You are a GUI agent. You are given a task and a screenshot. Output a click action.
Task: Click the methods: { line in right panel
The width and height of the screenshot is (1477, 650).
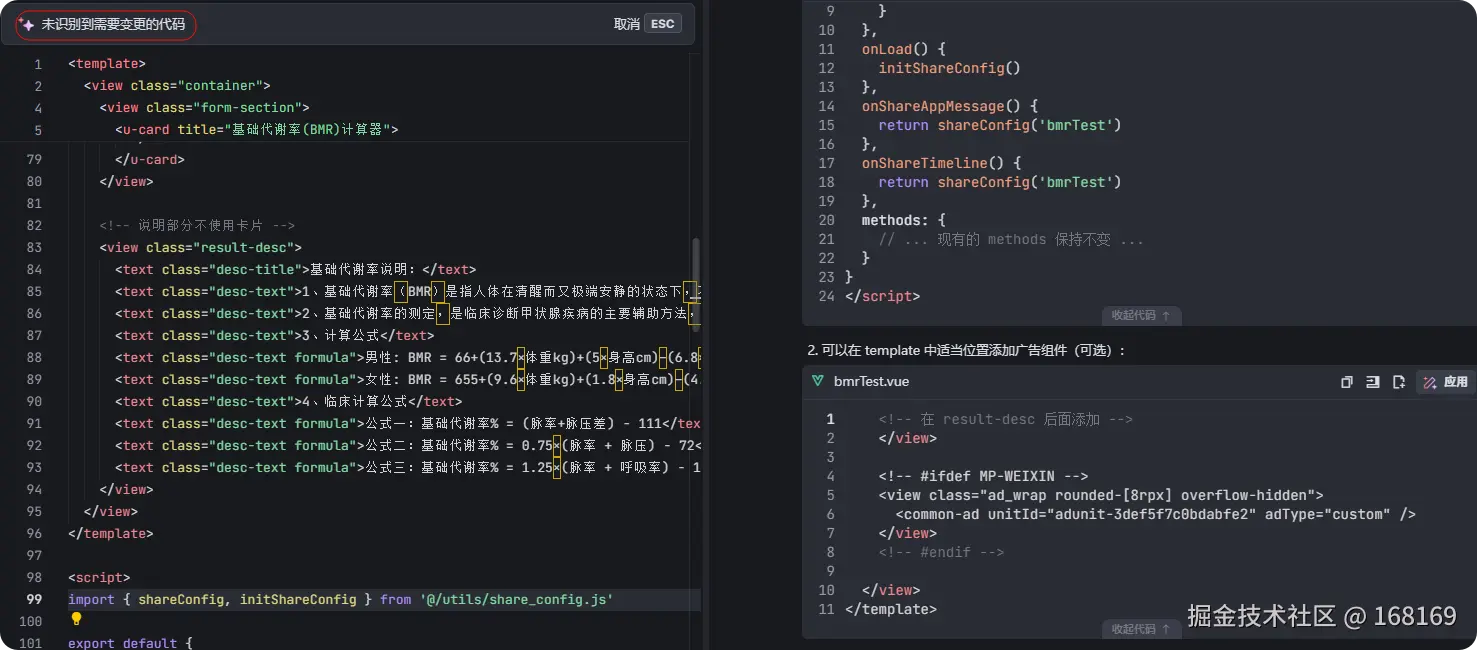point(904,220)
